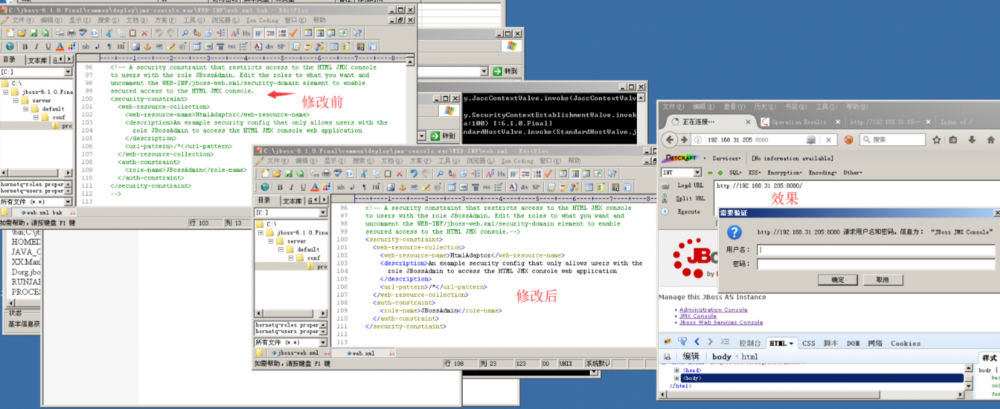The height and width of the screenshot is (409, 1000).
Task: Click Firefox back arrow button
Action: point(670,140)
